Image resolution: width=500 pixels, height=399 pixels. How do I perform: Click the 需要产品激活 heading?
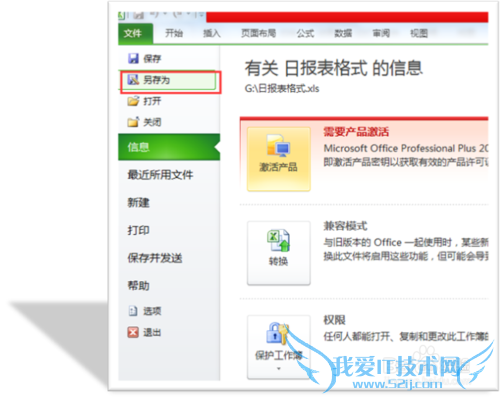(x=356, y=132)
